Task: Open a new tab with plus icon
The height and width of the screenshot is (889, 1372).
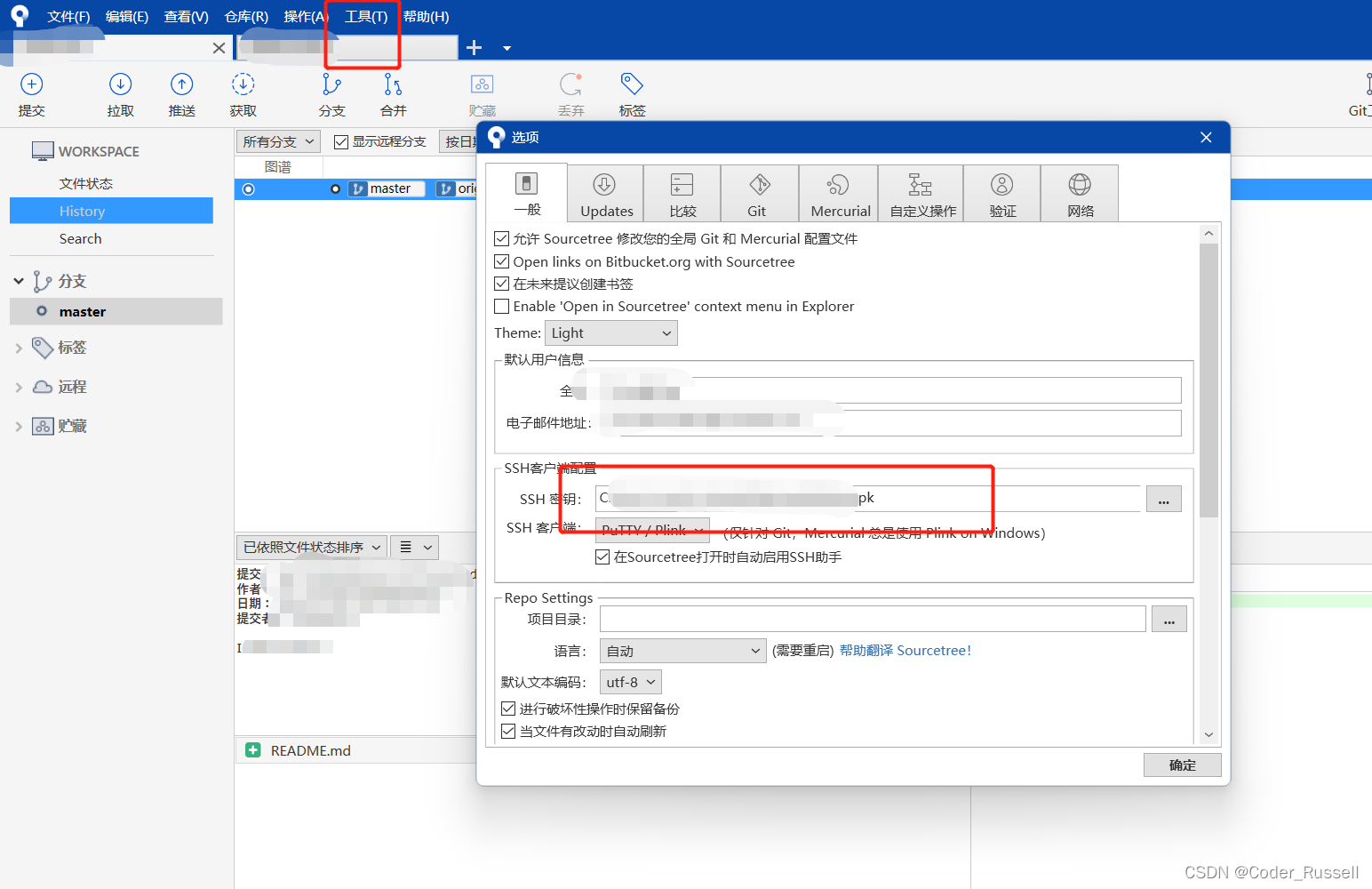Action: [474, 48]
